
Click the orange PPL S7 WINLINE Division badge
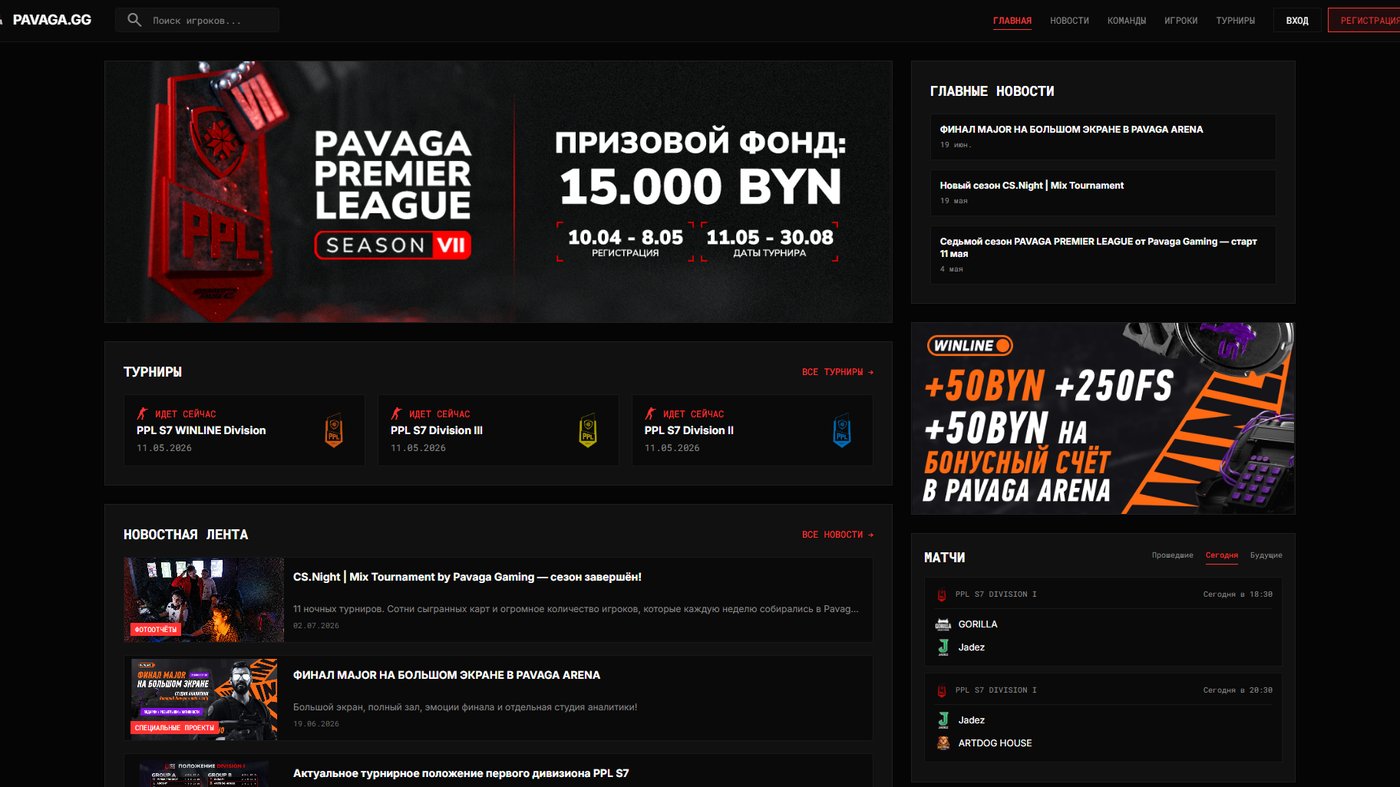pos(334,431)
